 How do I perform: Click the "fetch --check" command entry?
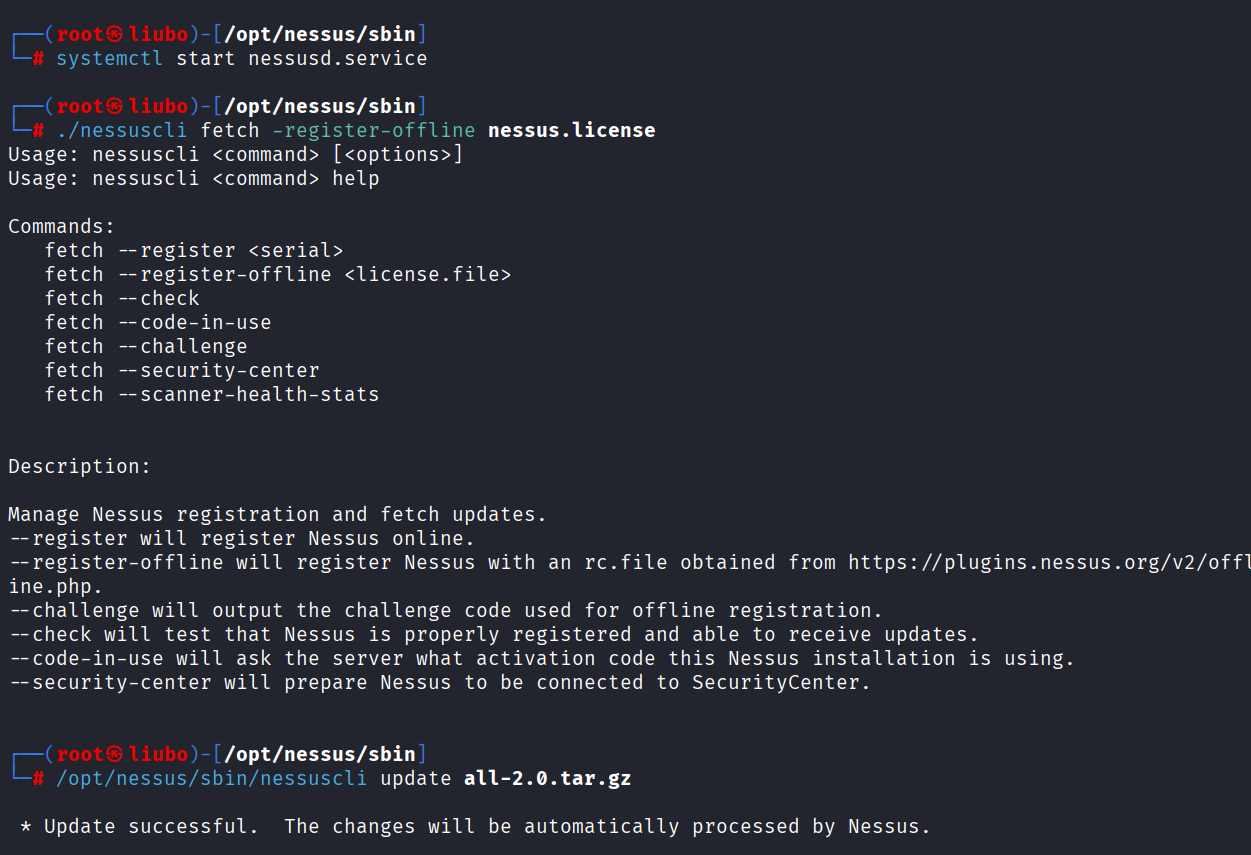(122, 299)
